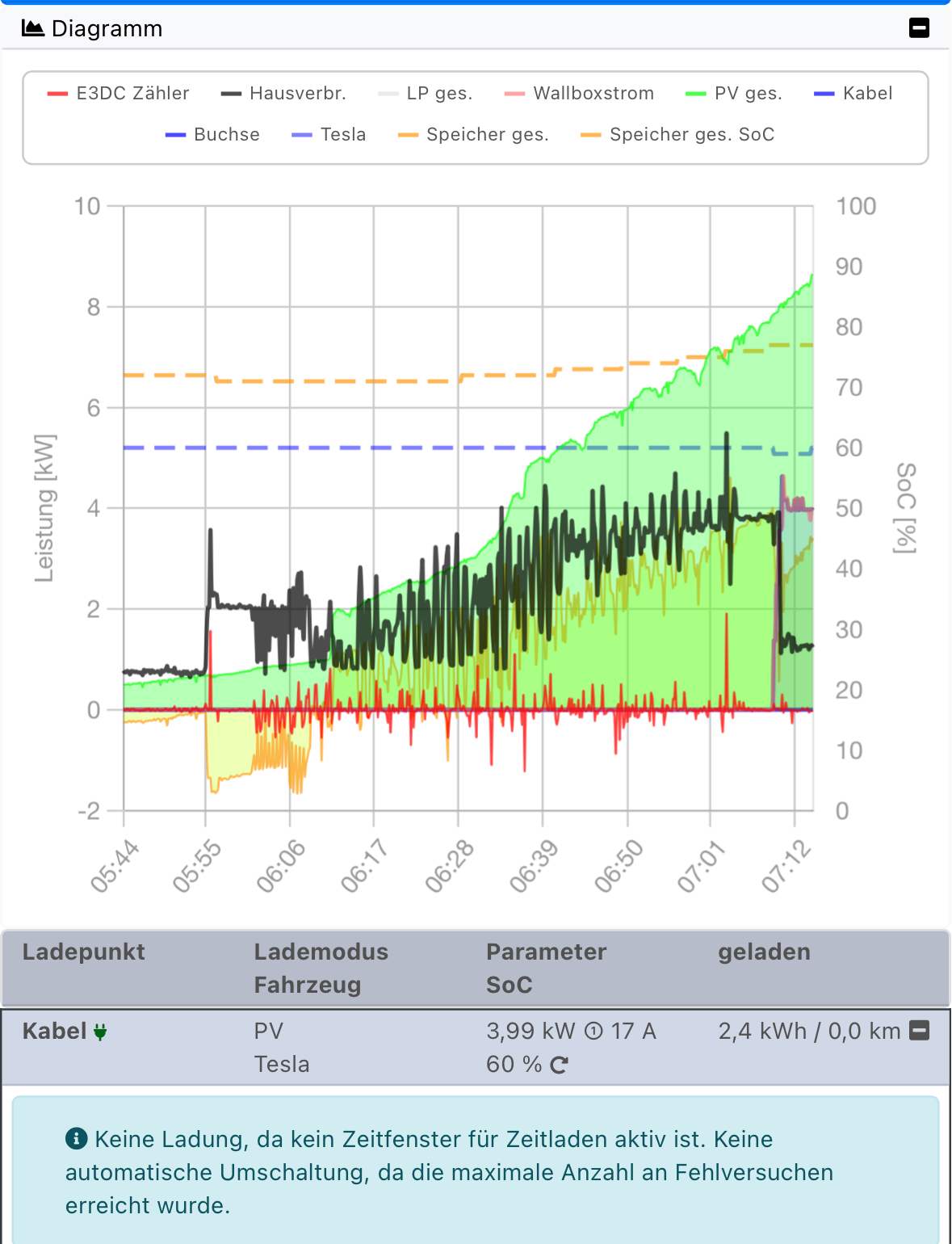Toggle Tesla series in legend

(329, 134)
